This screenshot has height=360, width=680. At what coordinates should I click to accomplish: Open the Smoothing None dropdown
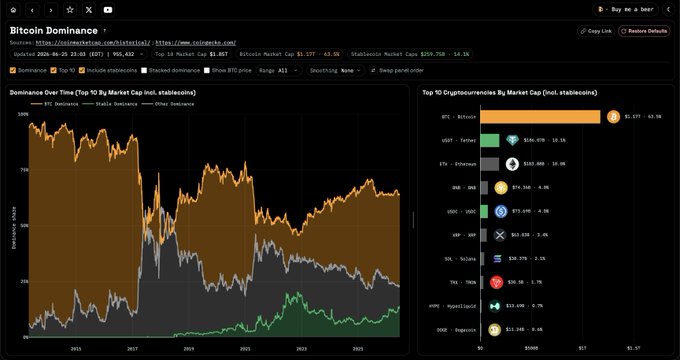click(x=335, y=70)
